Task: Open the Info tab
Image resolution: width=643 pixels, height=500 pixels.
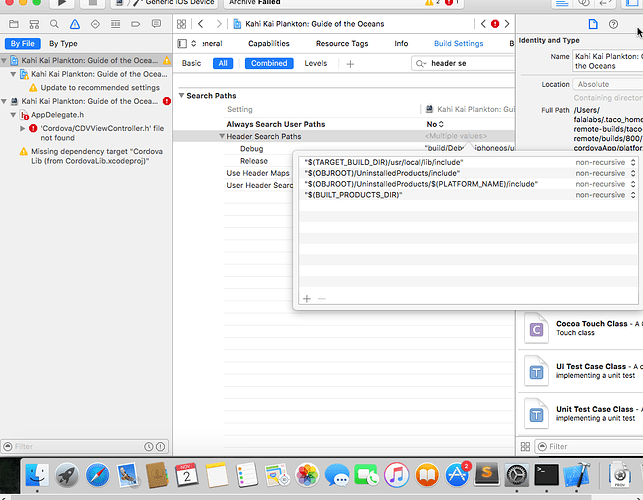Action: [401, 43]
